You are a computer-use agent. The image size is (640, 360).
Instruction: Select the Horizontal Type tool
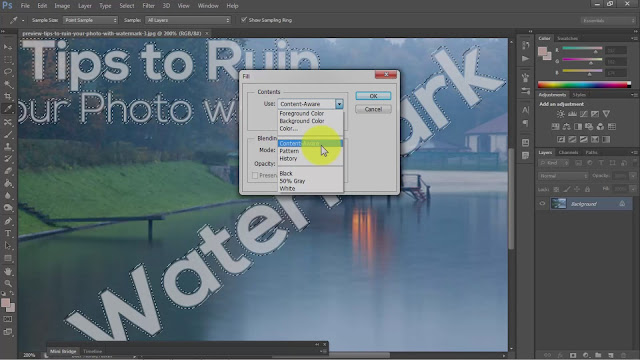8,233
